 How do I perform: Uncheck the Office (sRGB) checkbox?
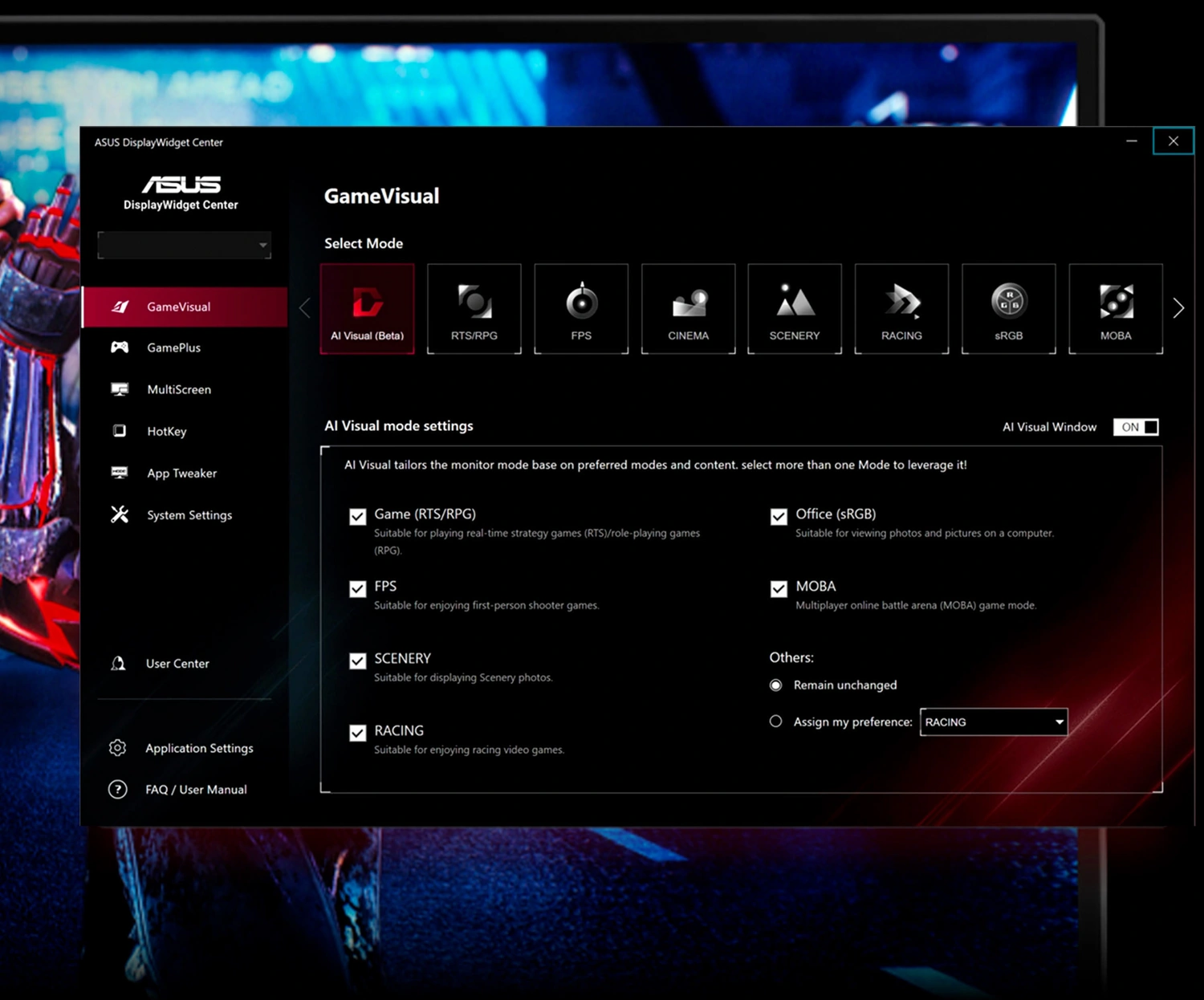tap(779, 517)
